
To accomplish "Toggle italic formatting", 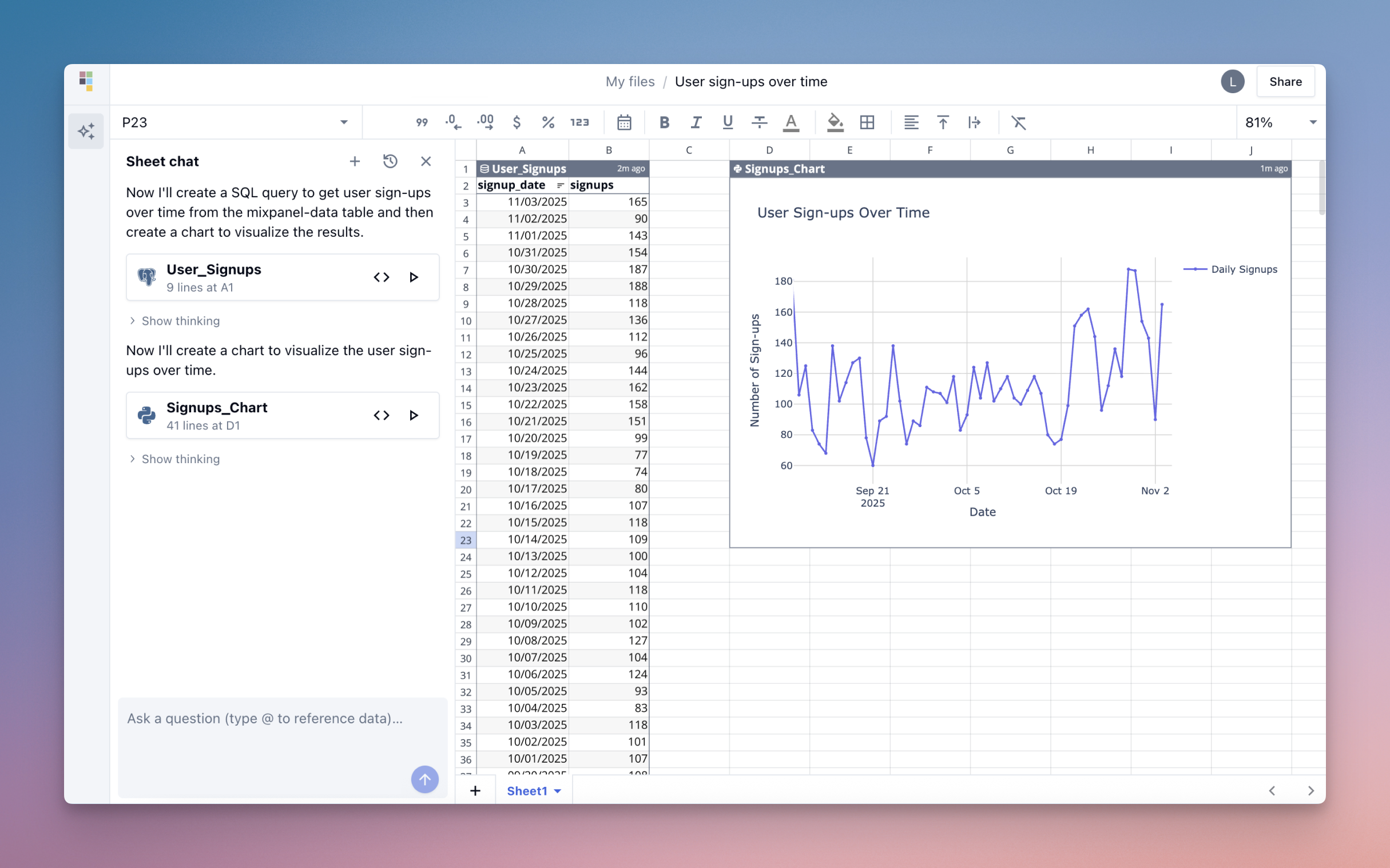I will pyautogui.click(x=696, y=122).
